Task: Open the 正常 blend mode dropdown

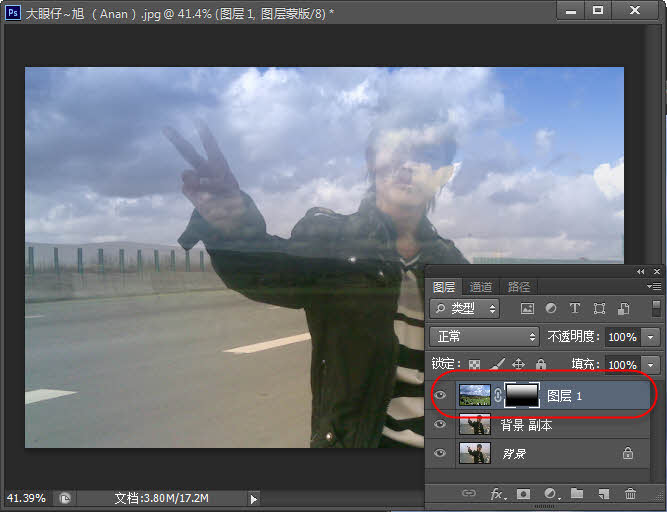Action: click(485, 337)
